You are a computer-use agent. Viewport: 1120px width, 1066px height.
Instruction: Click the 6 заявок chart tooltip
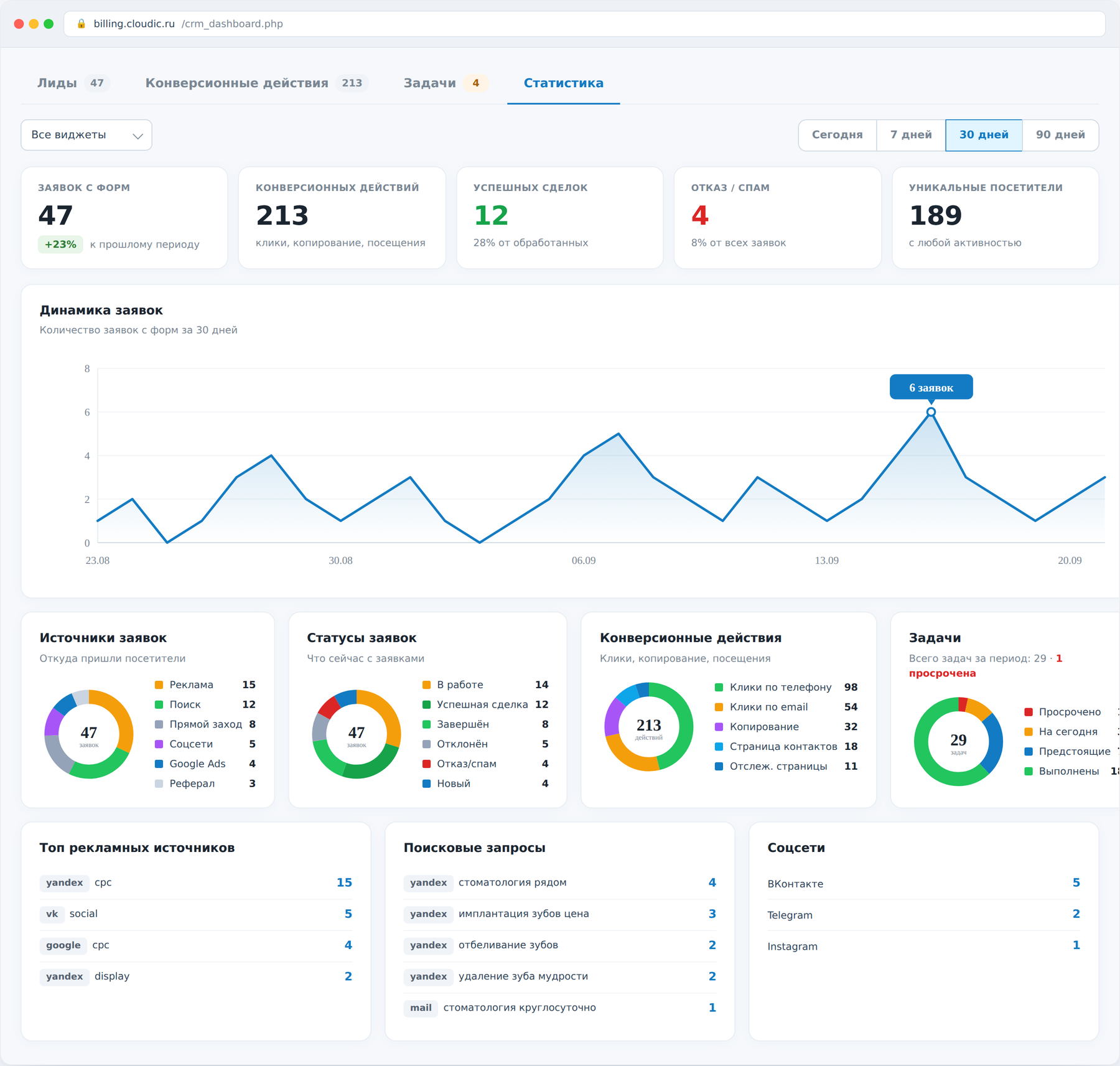tap(931, 387)
